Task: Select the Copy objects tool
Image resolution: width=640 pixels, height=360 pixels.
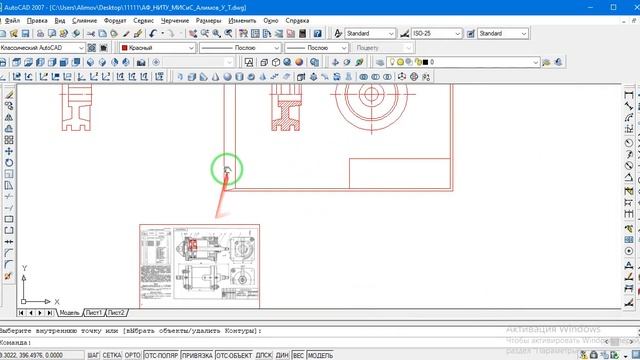Action: pyautogui.click(x=9, y=106)
